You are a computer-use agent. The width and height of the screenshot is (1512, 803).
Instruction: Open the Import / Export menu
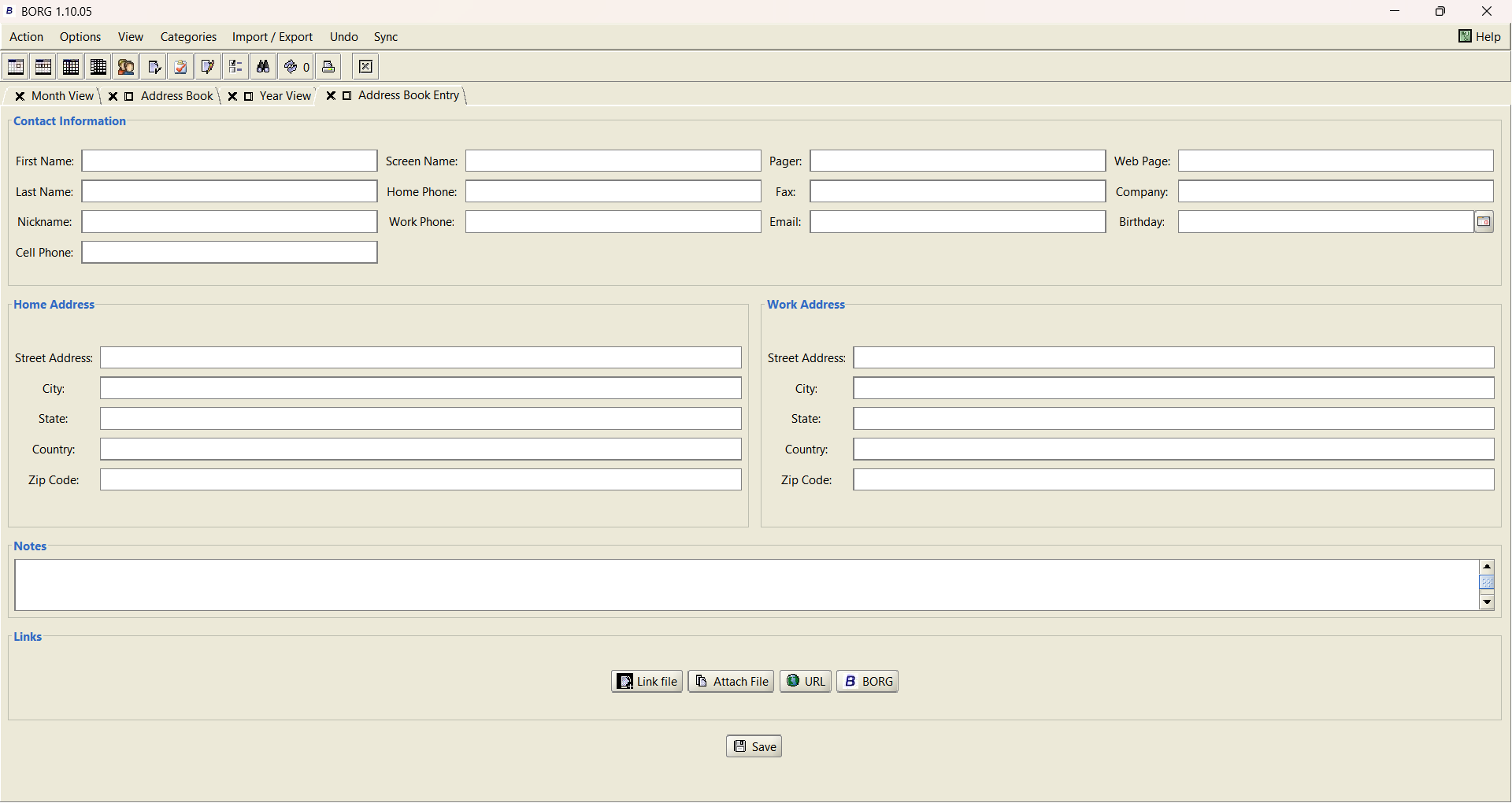pyautogui.click(x=272, y=37)
